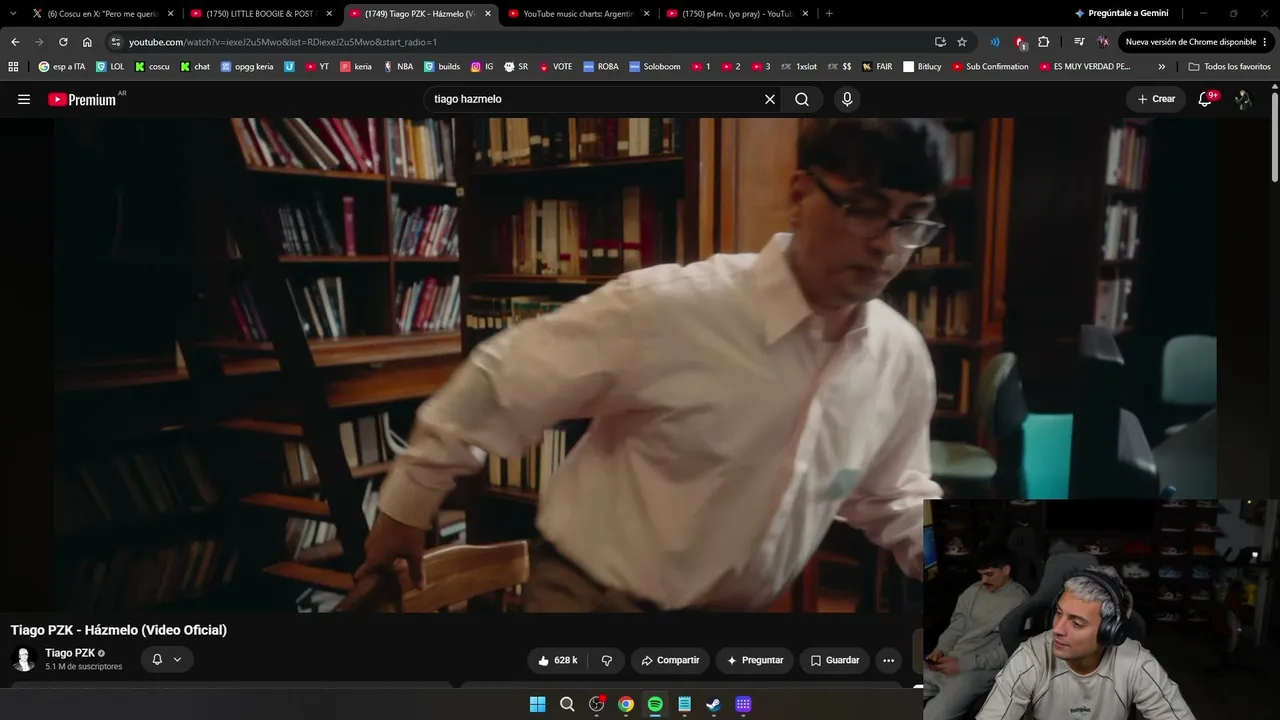This screenshot has height=720, width=1280.
Task: Open Tiago PZK channel avatar
Action: (x=24, y=659)
